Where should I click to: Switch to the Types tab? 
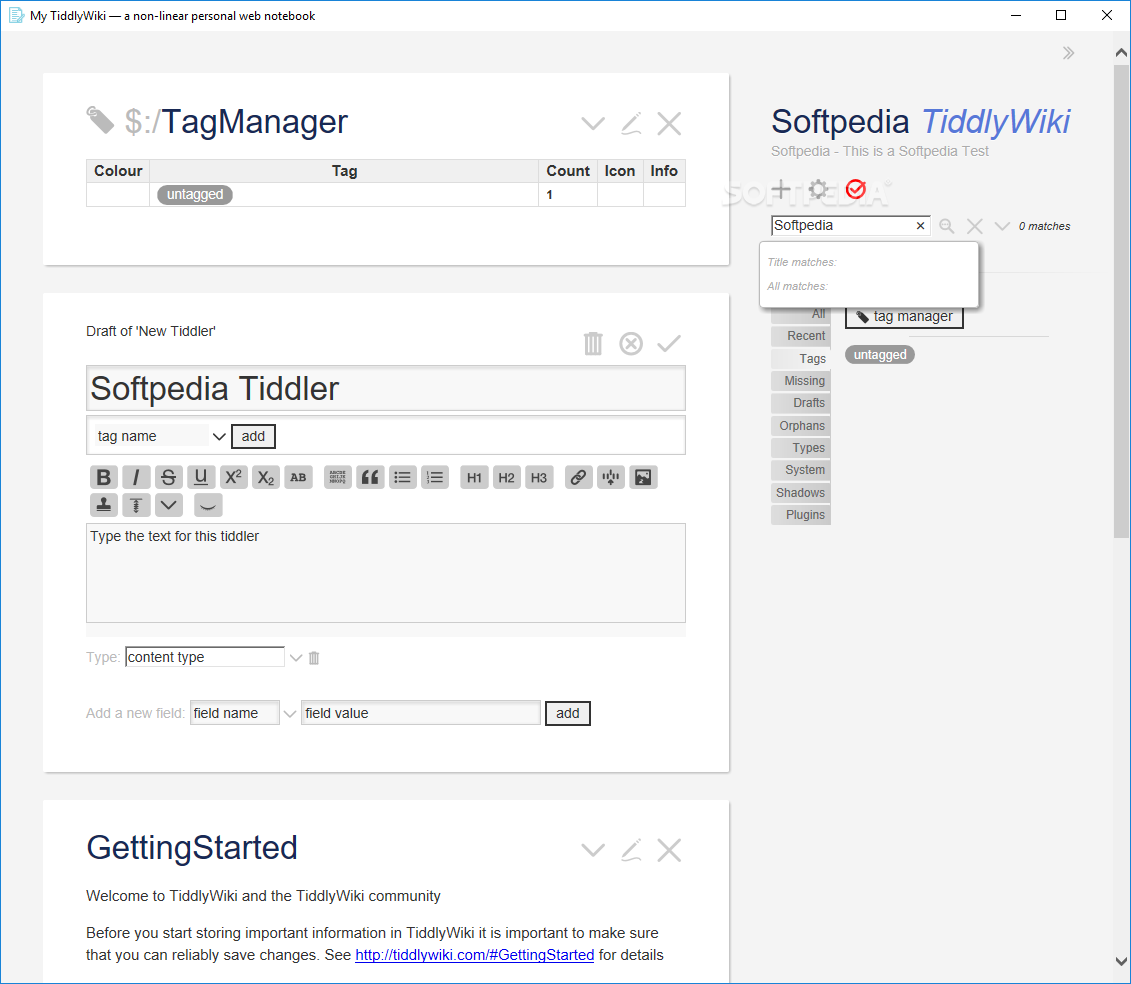[x=801, y=448]
